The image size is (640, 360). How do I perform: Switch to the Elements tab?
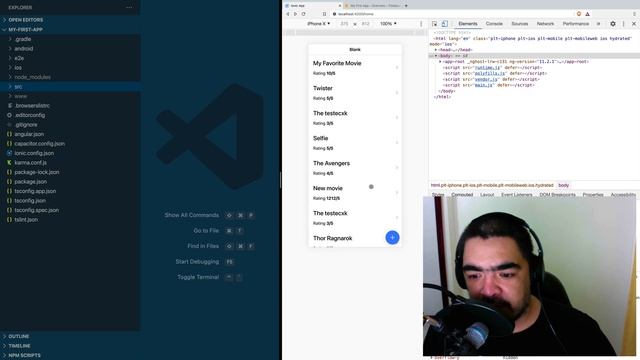pos(468,24)
